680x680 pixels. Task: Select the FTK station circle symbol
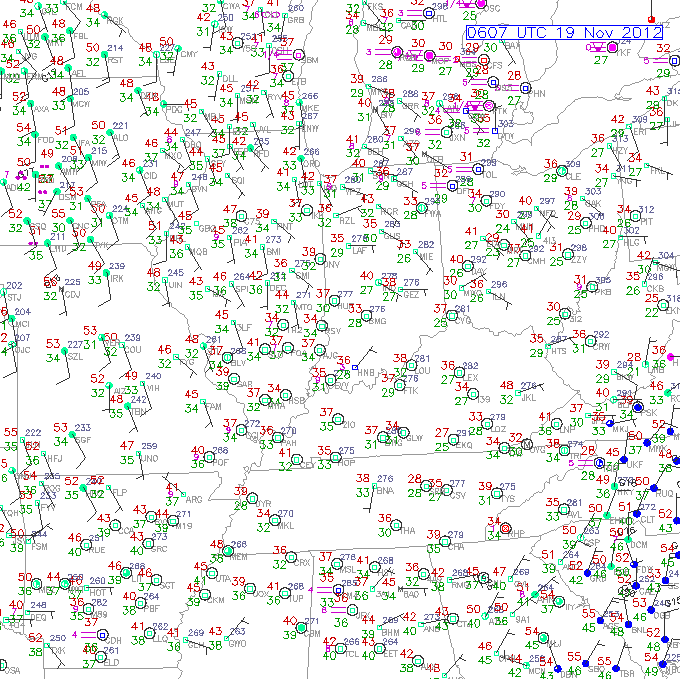[x=399, y=385]
